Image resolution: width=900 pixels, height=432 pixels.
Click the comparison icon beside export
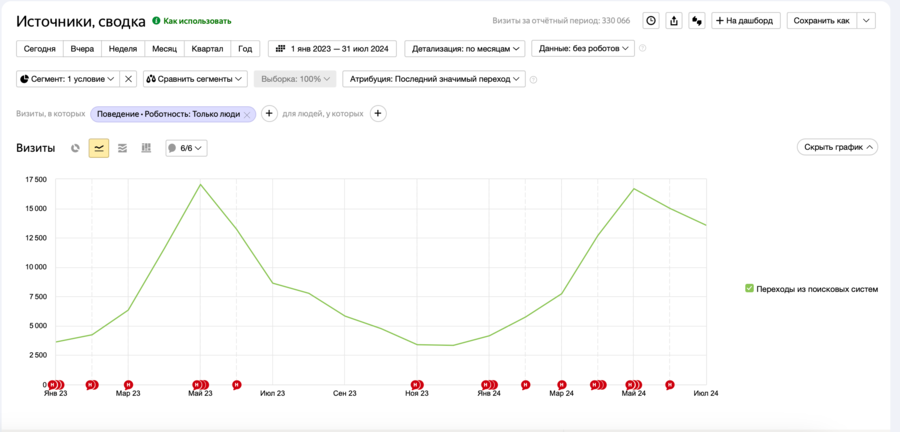697,21
